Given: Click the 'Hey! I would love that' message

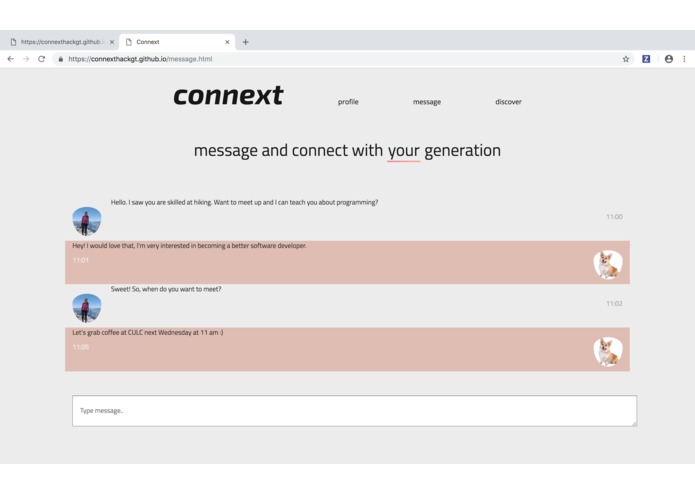Looking at the screenshot, I should click(x=189, y=245).
